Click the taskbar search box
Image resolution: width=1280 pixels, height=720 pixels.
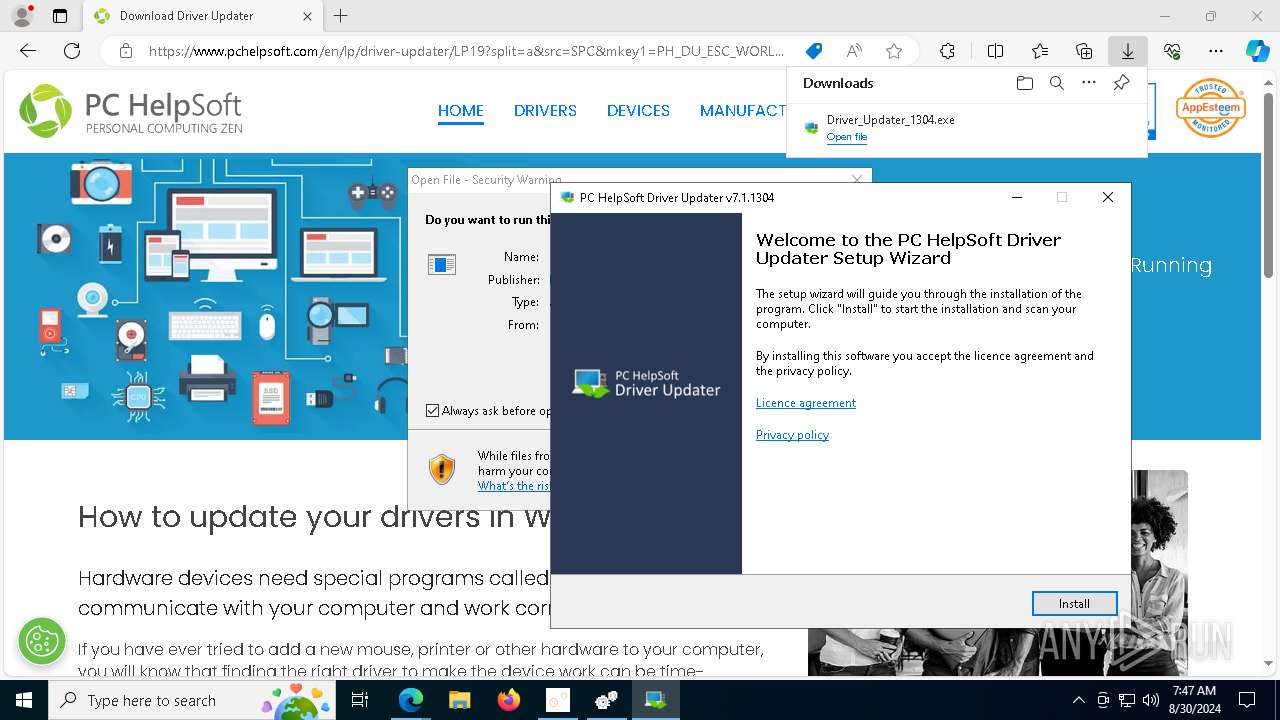[x=190, y=700]
